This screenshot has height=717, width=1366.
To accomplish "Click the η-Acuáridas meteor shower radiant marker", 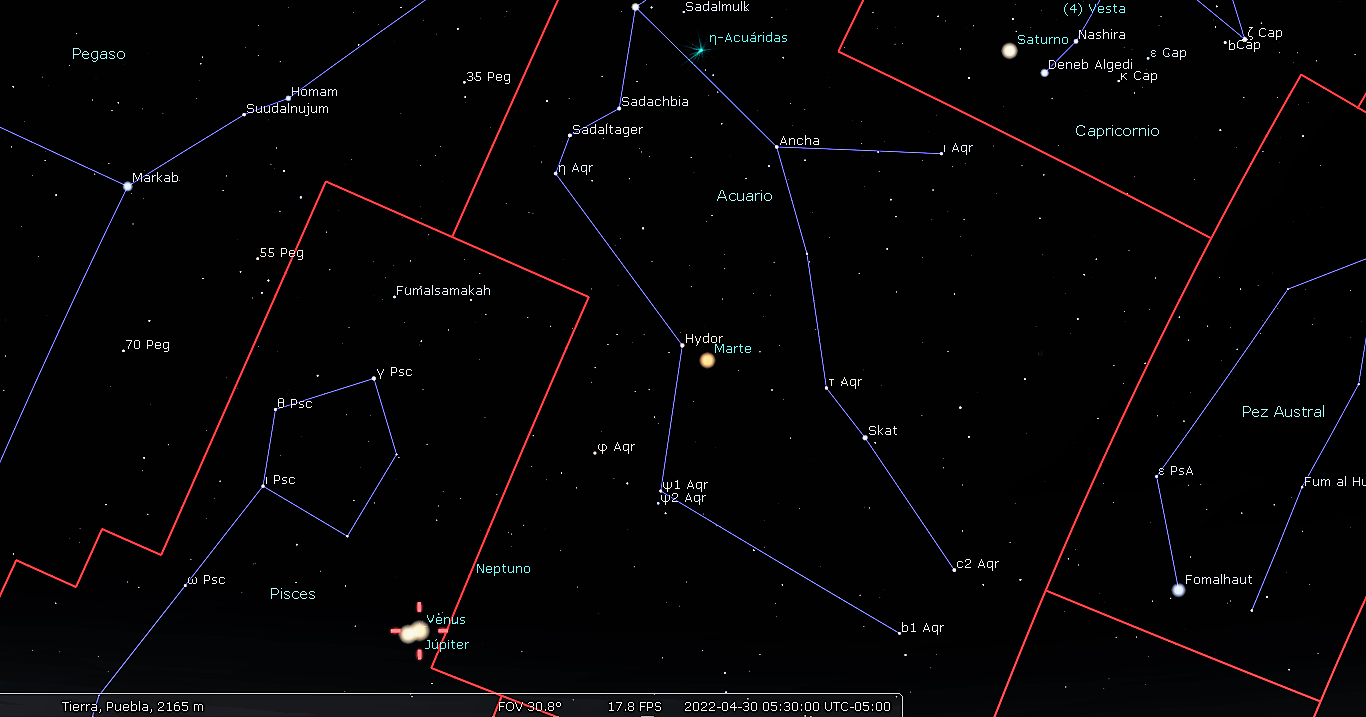I will tap(701, 48).
